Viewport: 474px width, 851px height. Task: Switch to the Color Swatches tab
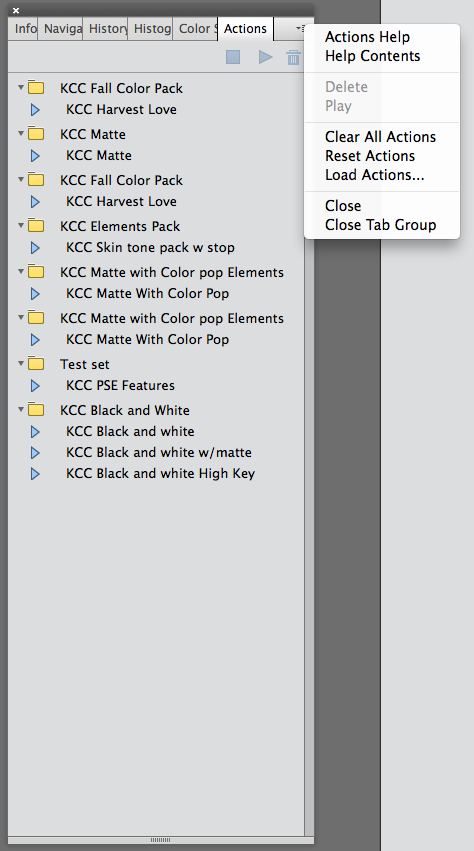tap(195, 29)
